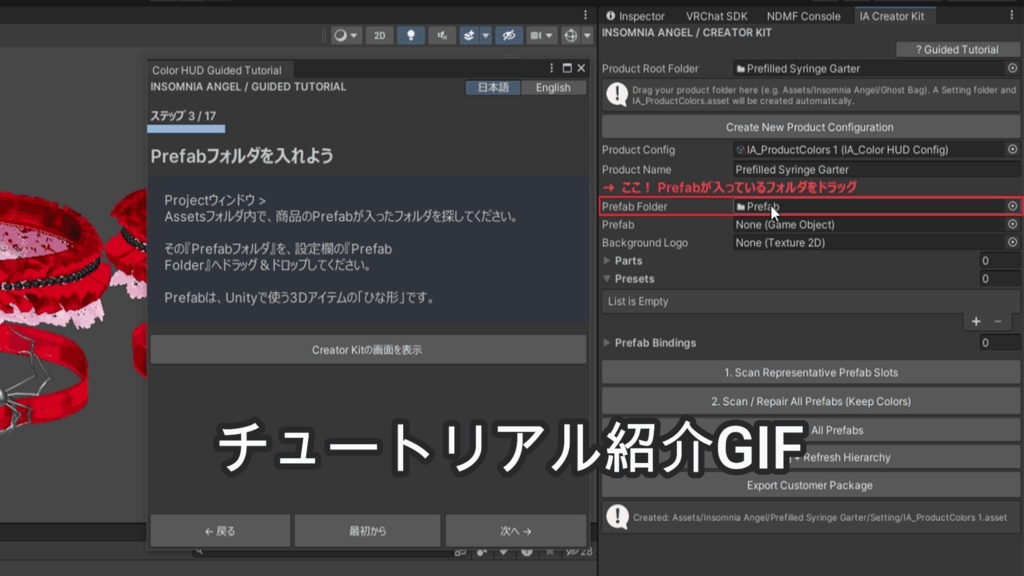This screenshot has width=1024, height=576.
Task: Open tutorial window kebab menu
Action: pos(551,68)
